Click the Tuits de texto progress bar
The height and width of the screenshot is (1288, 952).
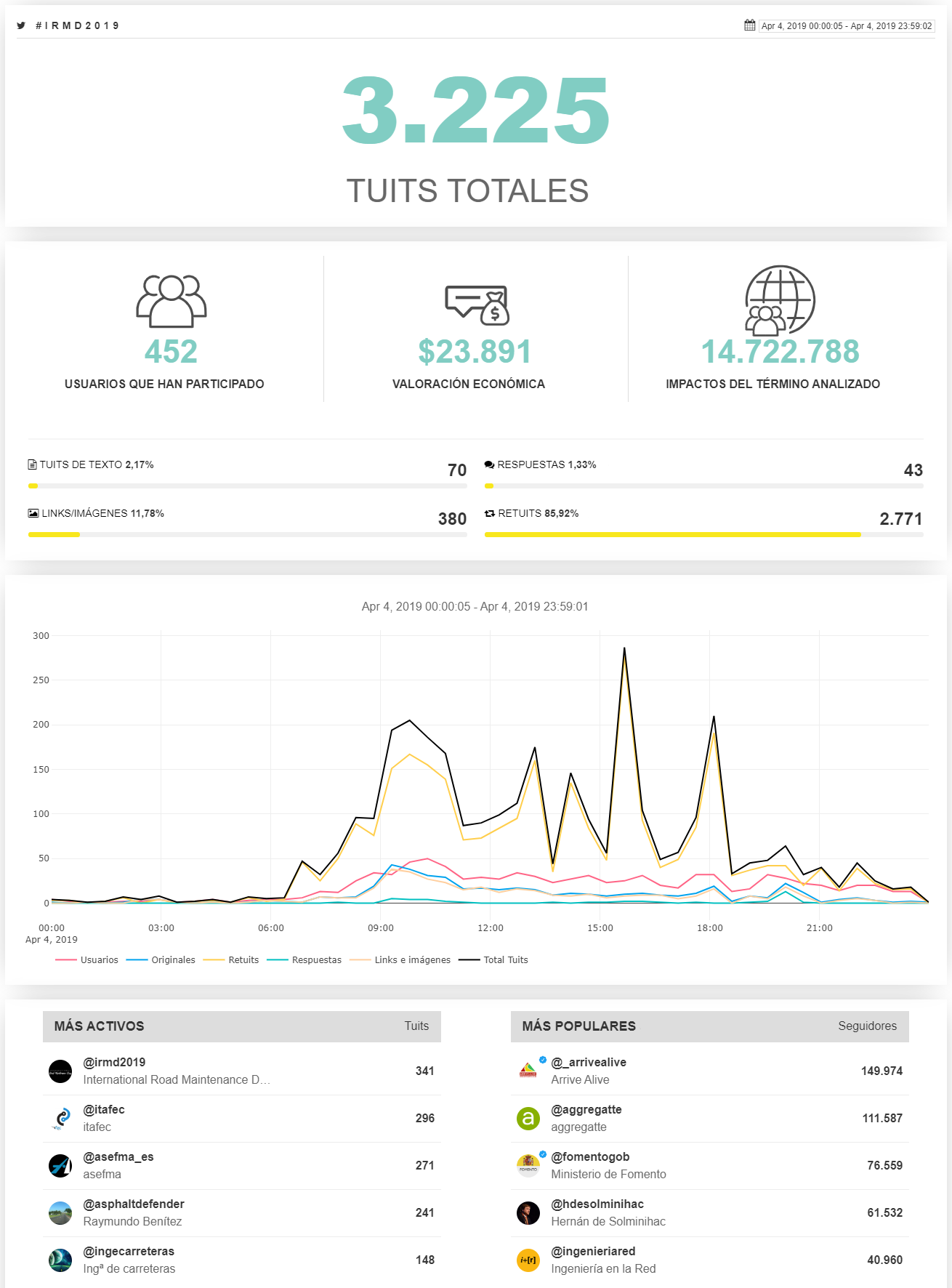(x=247, y=486)
